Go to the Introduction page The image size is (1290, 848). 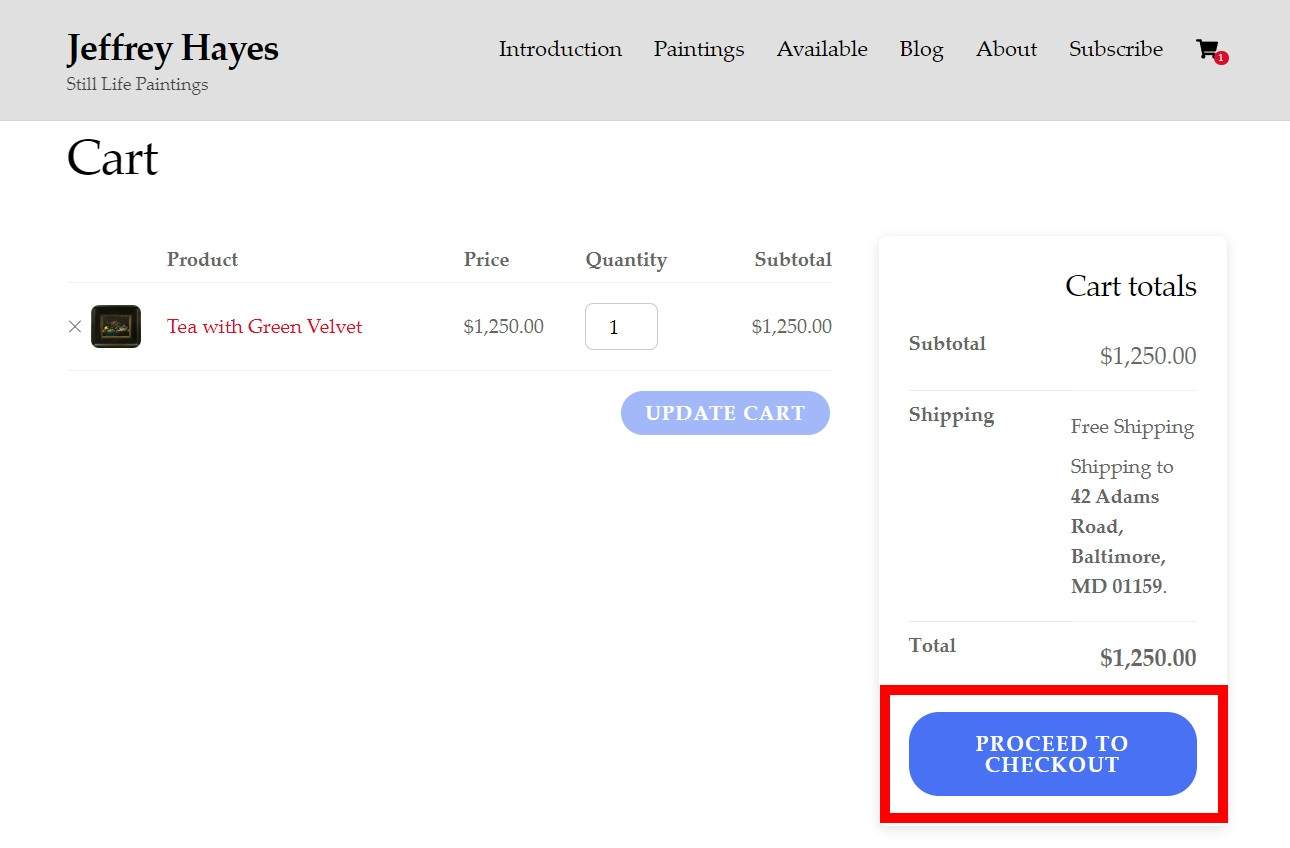point(560,49)
